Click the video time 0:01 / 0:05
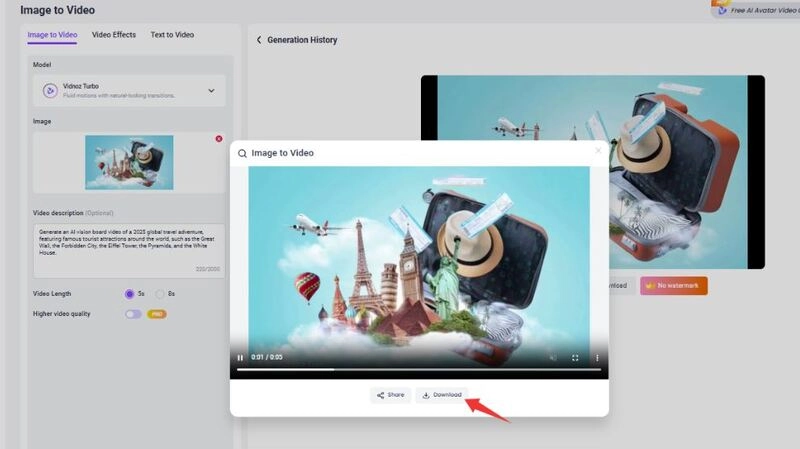This screenshot has width=800, height=449. click(x=267, y=357)
